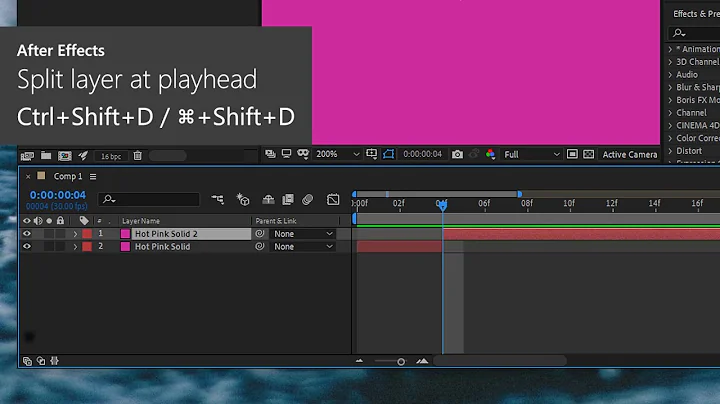Open Interpret Footage icon in project panel

pos(27,156)
